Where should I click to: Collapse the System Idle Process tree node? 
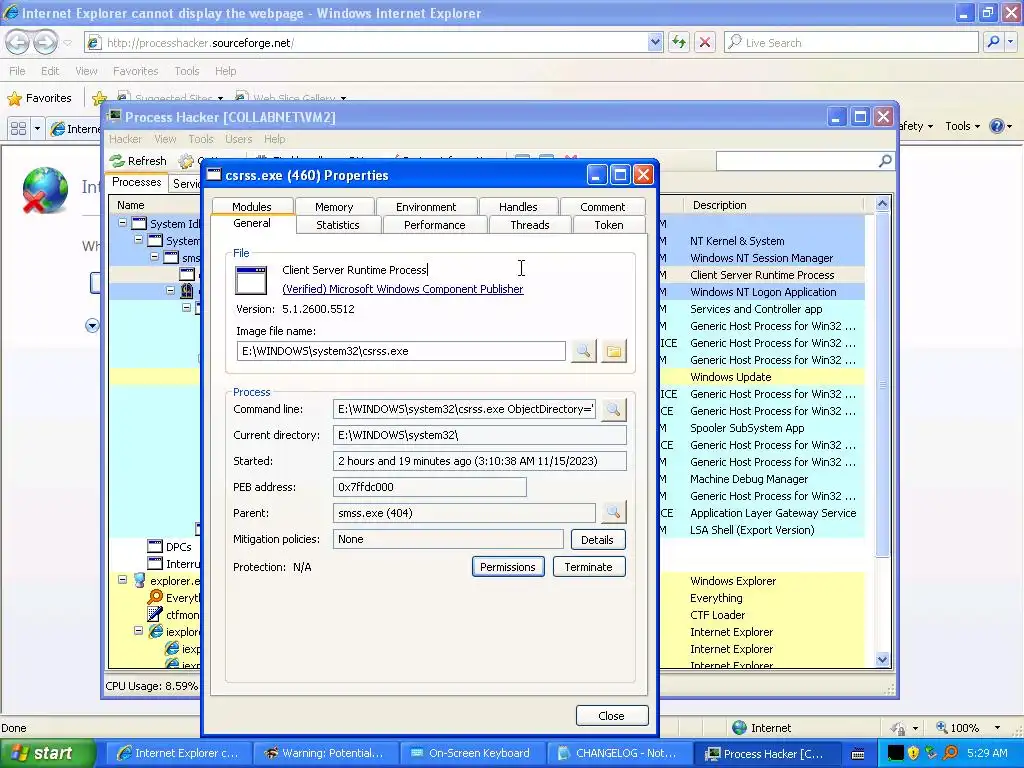pos(123,223)
